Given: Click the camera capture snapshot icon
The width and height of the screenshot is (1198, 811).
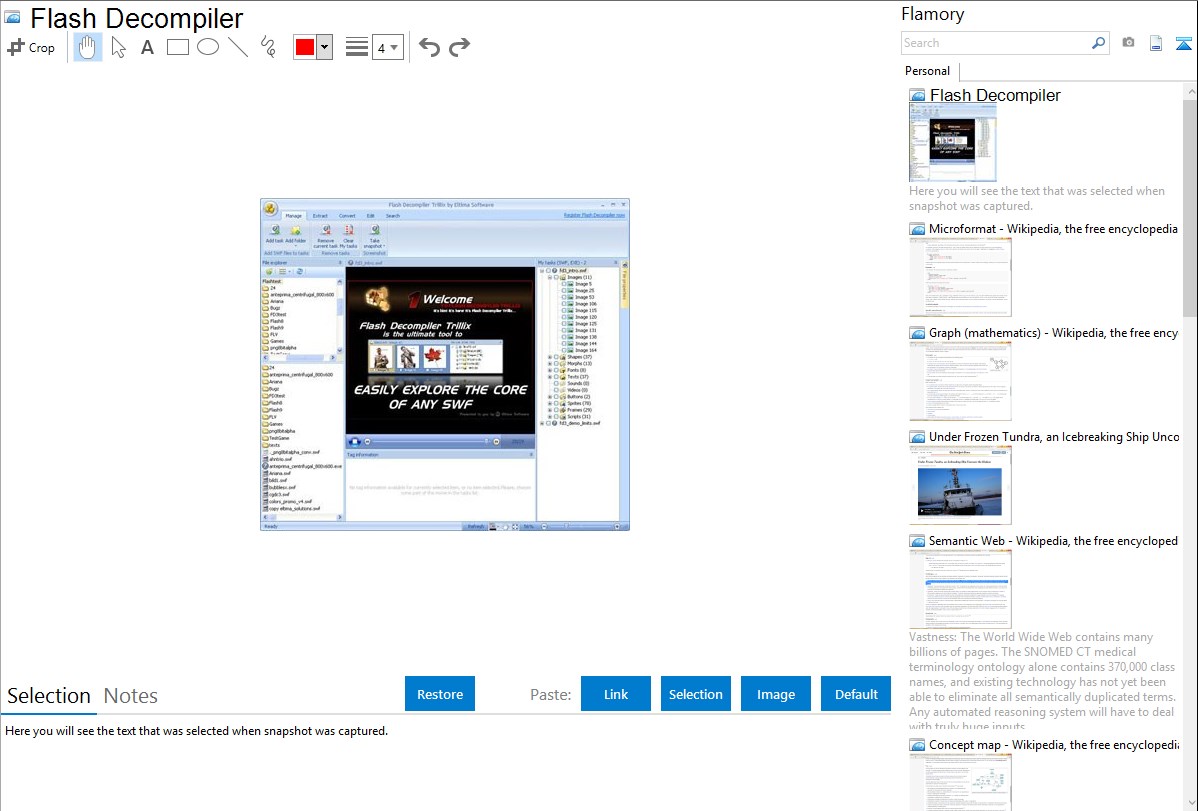Looking at the screenshot, I should [x=1128, y=43].
